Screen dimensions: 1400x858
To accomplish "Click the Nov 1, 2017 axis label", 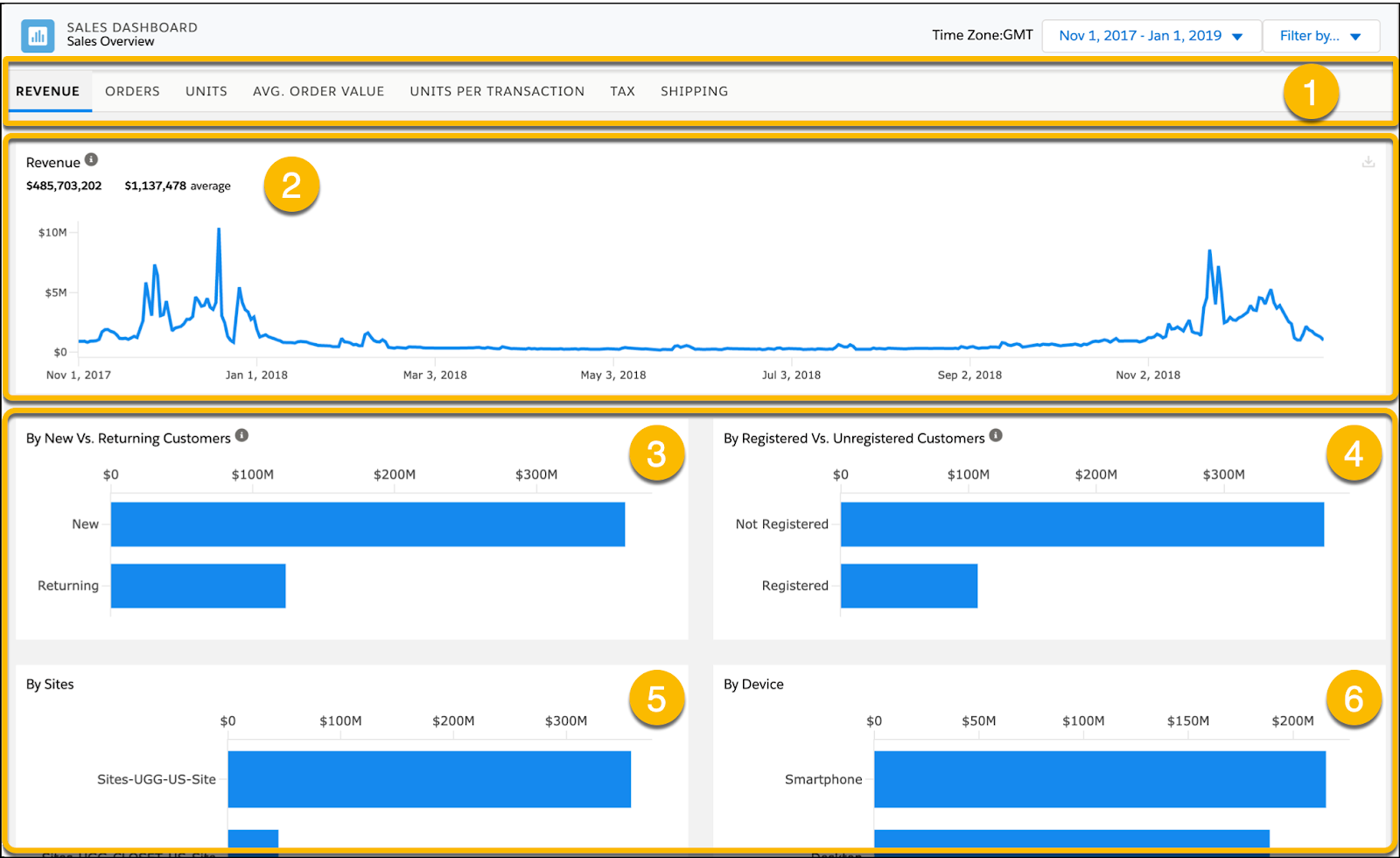I will pyautogui.click(x=79, y=375).
